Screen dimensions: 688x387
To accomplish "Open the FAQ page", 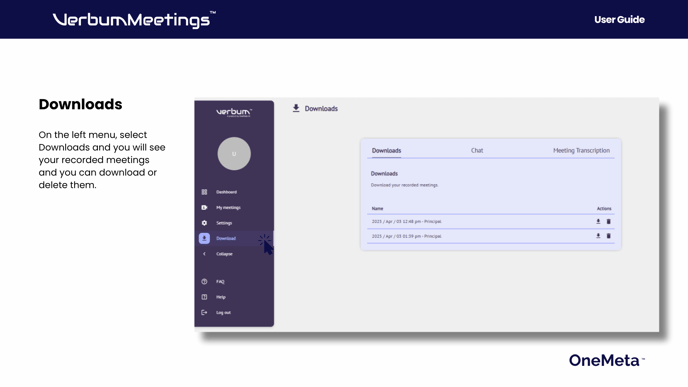I will tap(220, 282).
